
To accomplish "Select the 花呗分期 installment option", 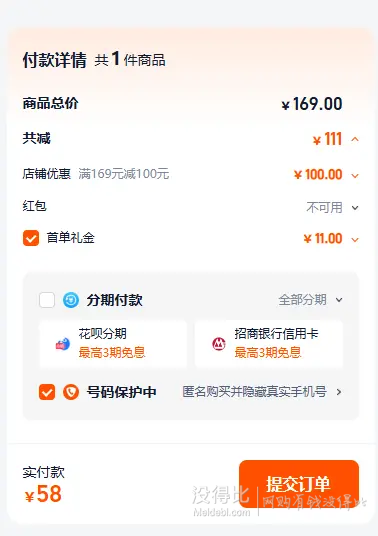I will click(113, 344).
